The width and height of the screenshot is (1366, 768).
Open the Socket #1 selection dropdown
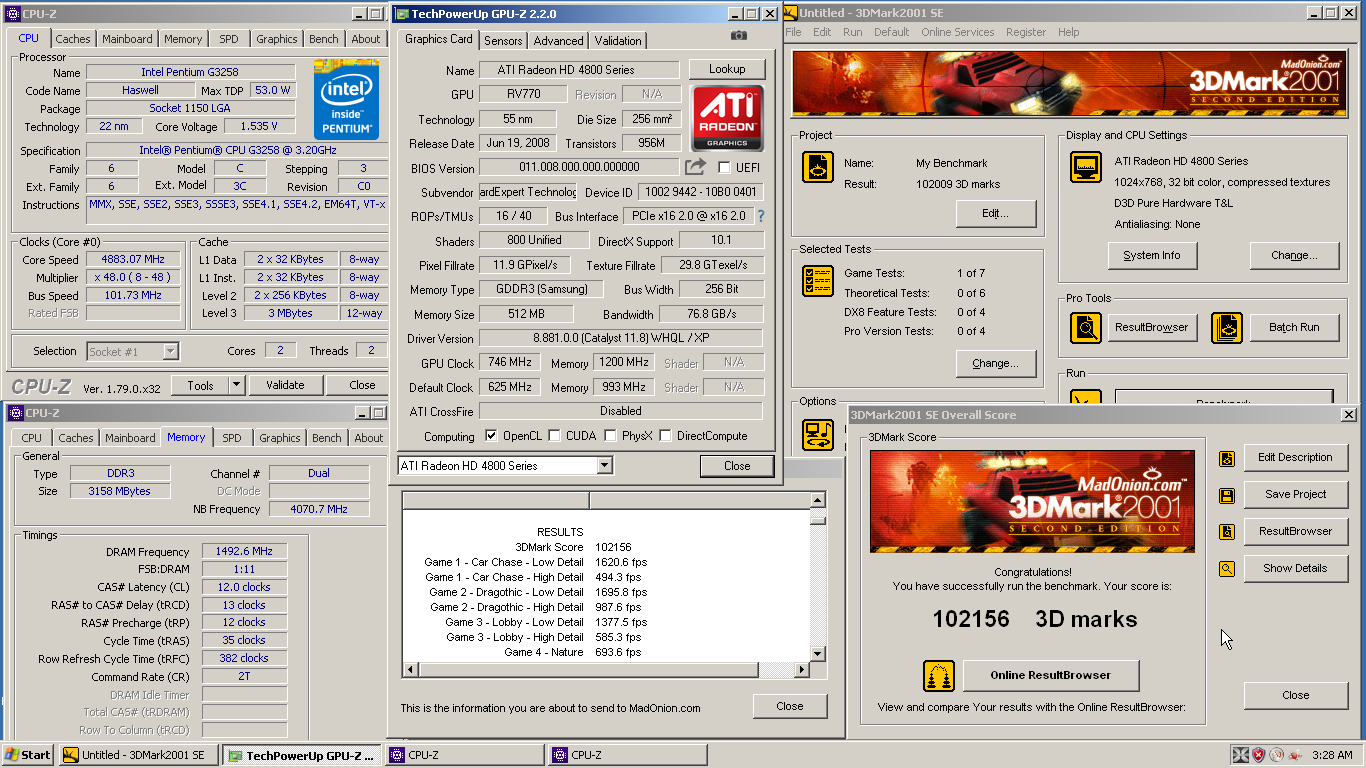click(170, 351)
